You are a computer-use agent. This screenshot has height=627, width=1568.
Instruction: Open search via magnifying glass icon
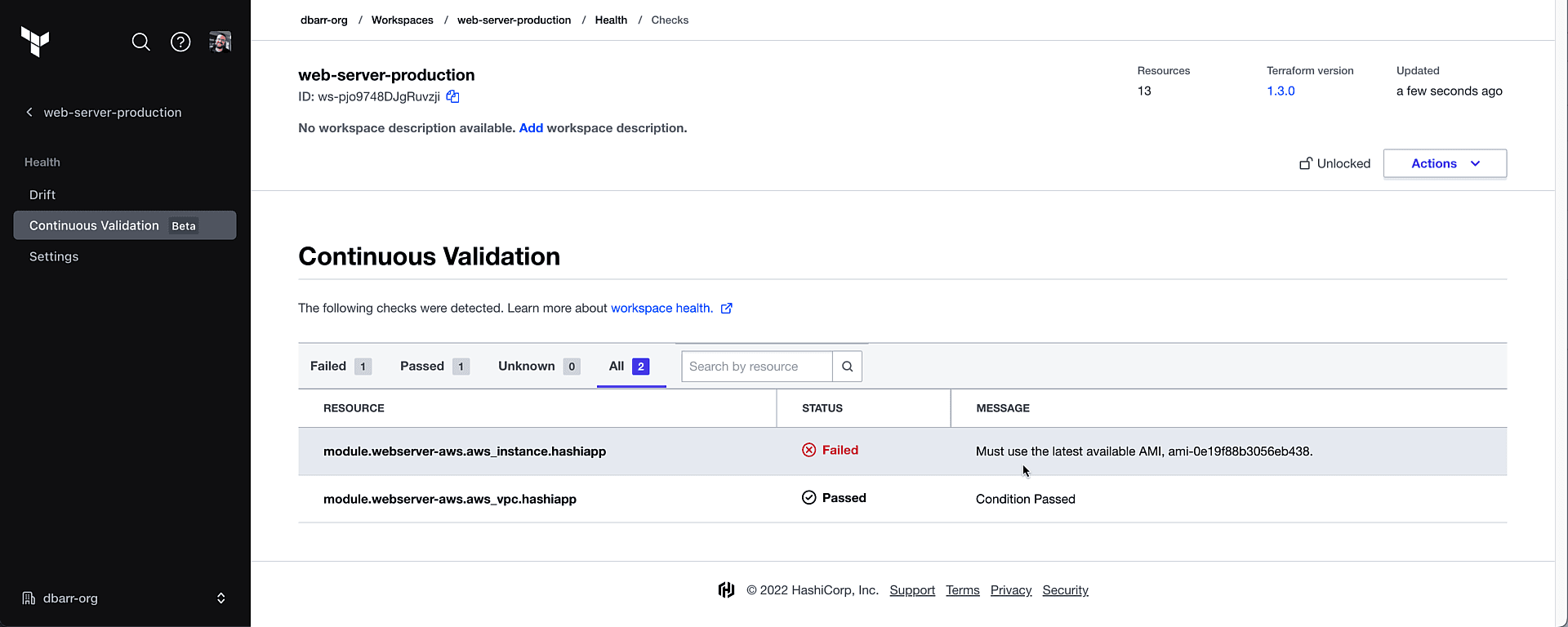140,42
